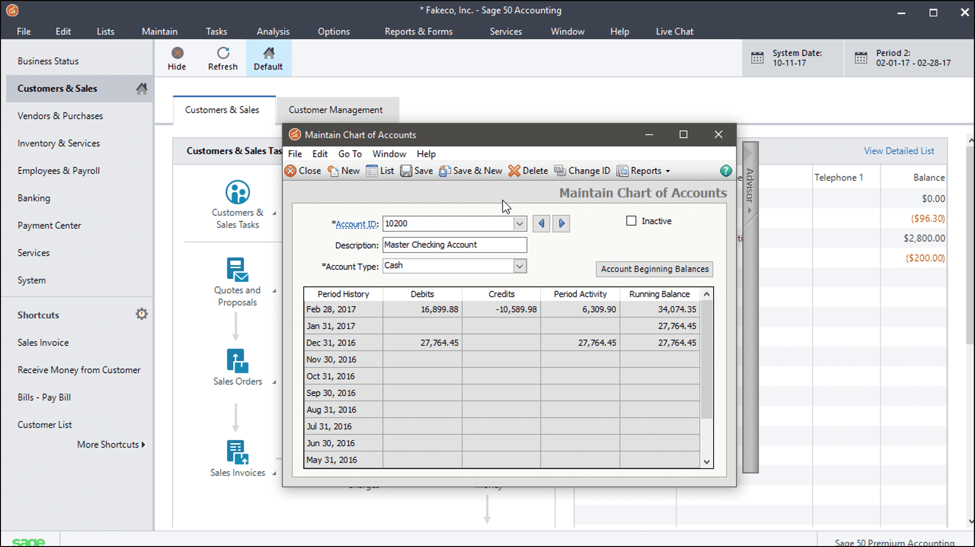Open the Account Type dropdown
Viewport: 975px width, 547px height.
[x=519, y=266]
